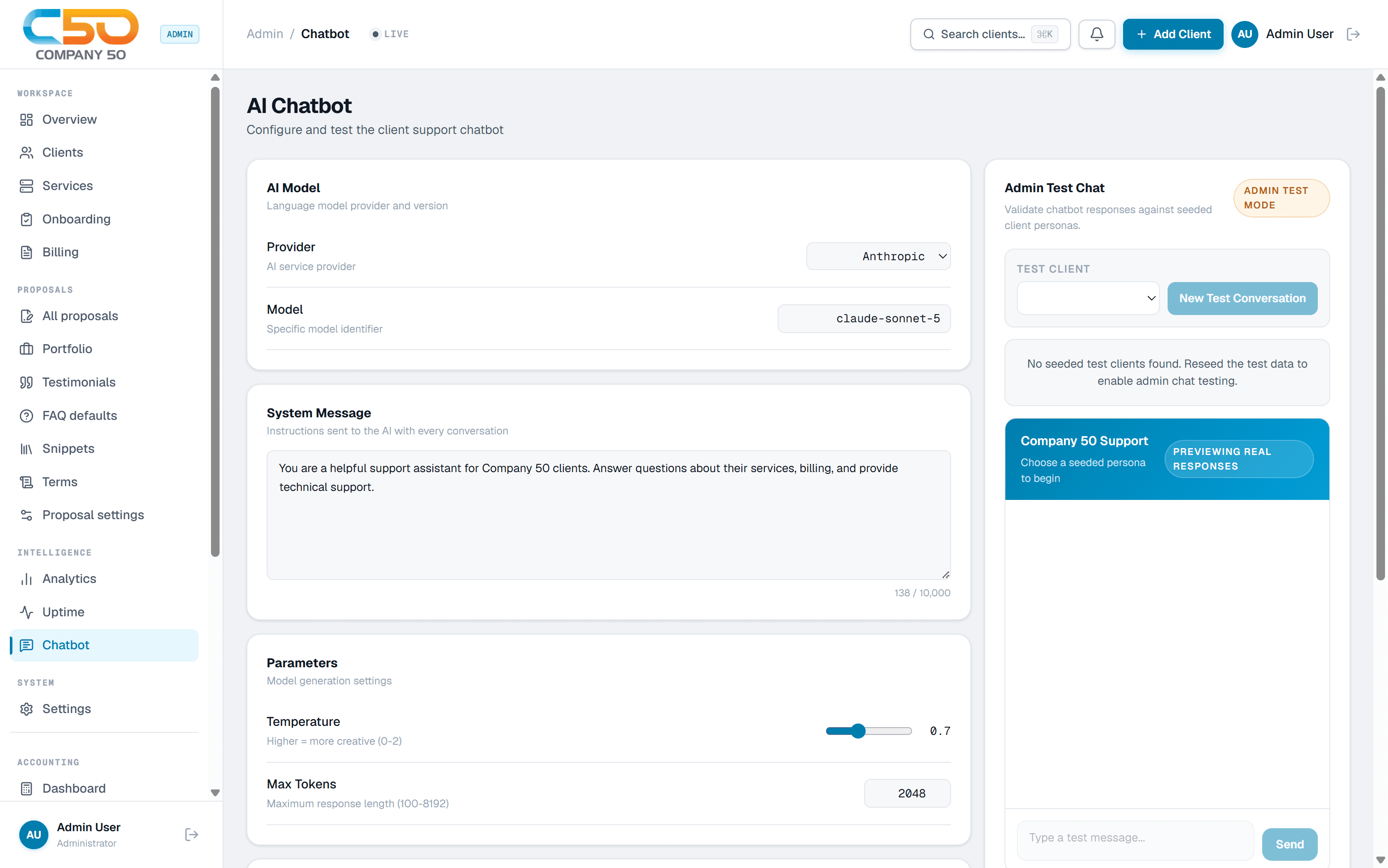The width and height of the screenshot is (1388, 868).
Task: Click the sidebar scrollbar up arrow
Action: [215, 77]
